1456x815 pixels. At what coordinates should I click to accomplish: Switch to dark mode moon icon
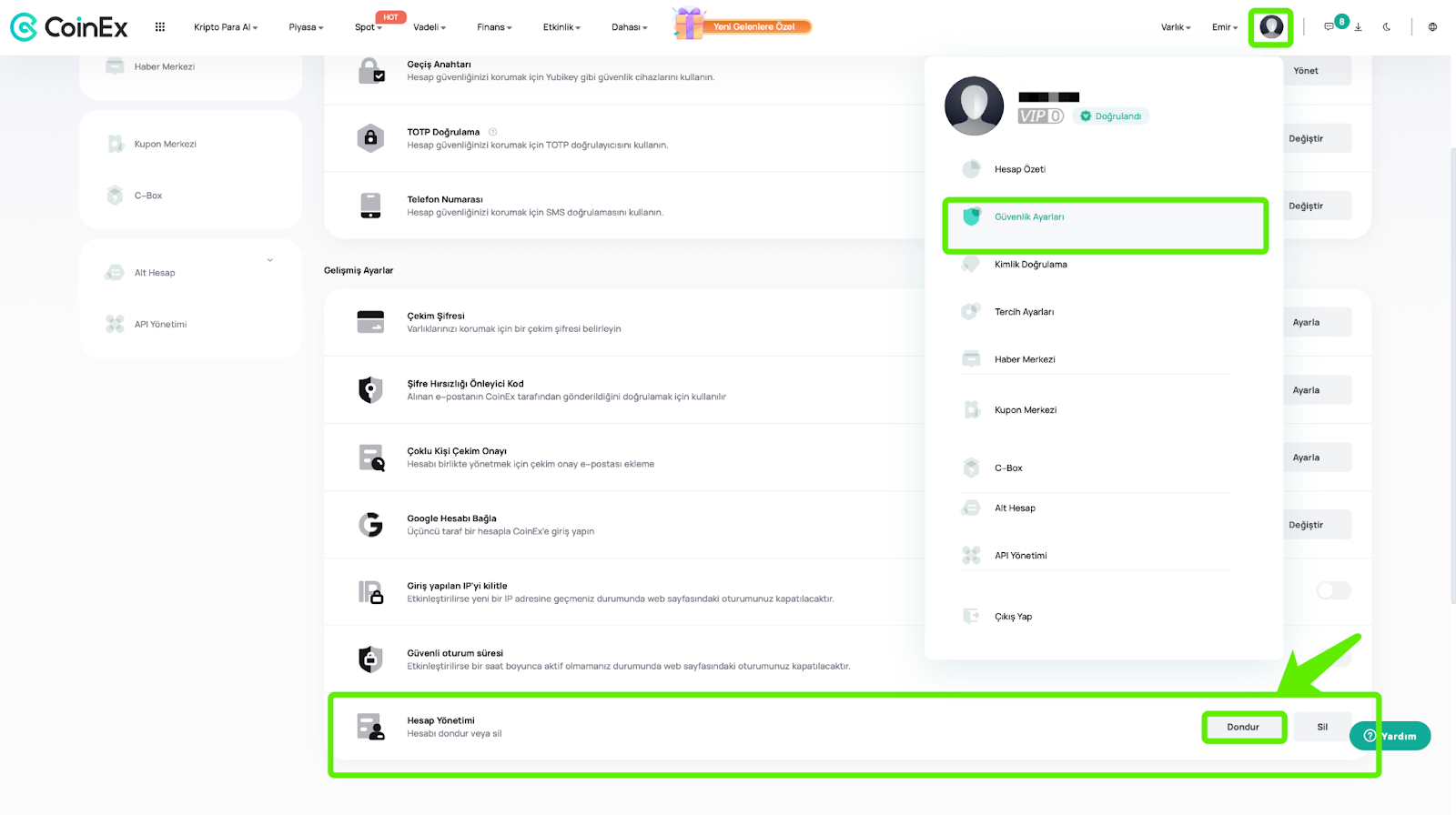click(x=1387, y=27)
